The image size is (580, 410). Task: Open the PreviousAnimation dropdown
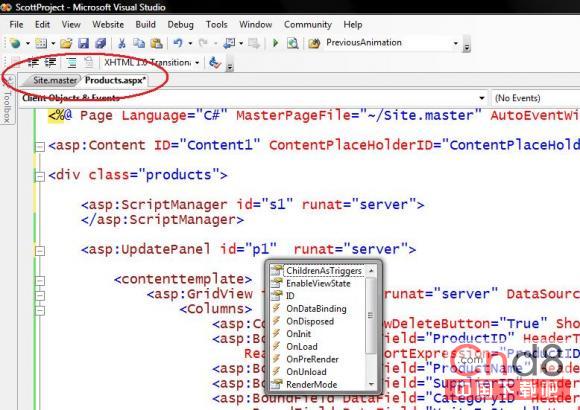tap(456, 43)
